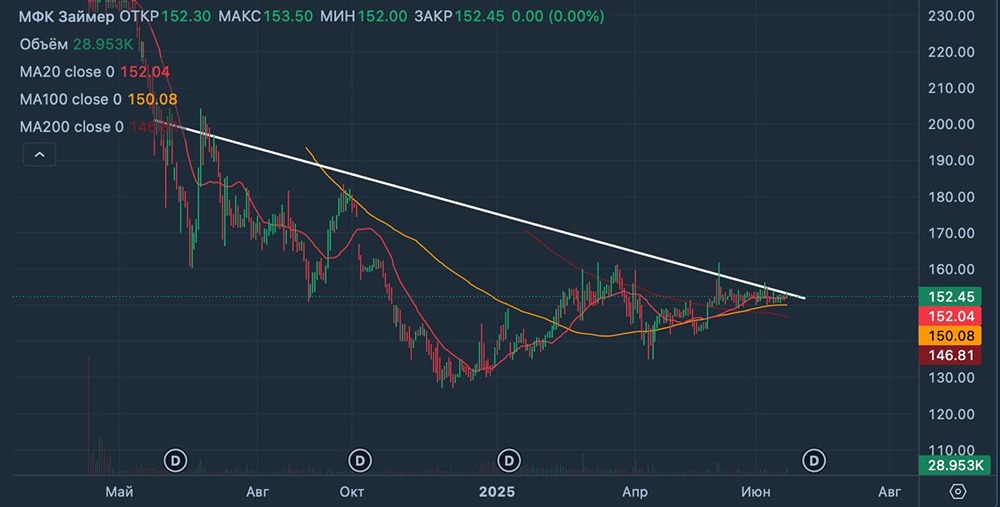
Task: Click the MA20 price label 152.04
Action: pyautogui.click(x=950, y=316)
